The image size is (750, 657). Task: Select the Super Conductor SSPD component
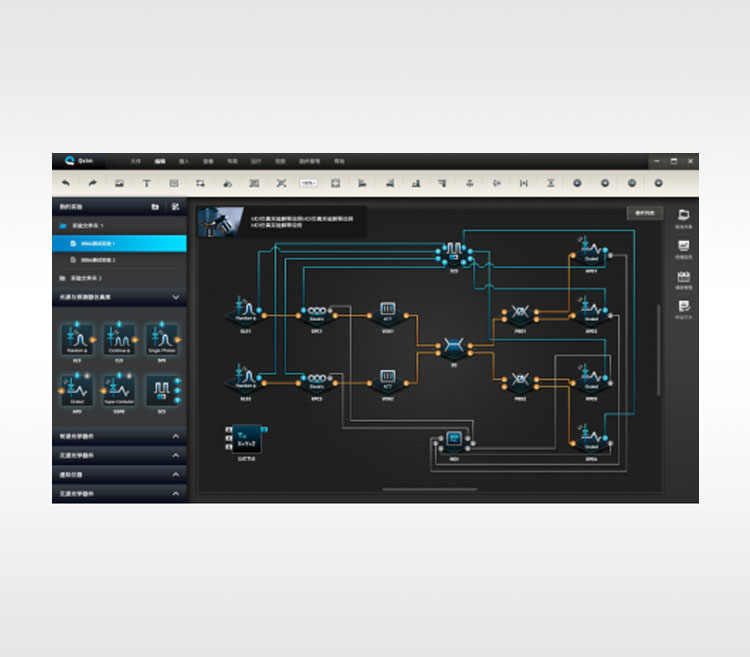119,390
